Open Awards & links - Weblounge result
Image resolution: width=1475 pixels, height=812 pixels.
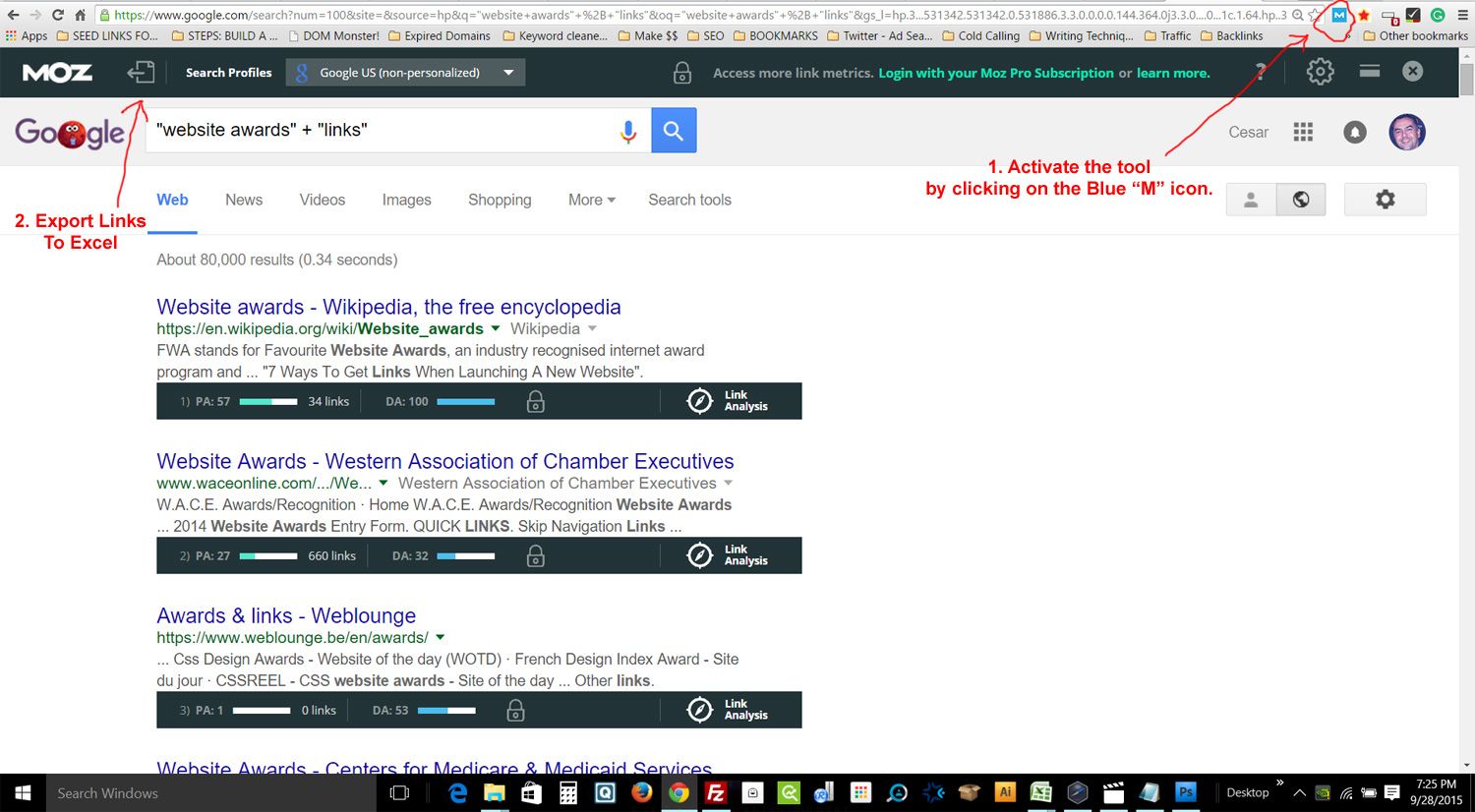tap(286, 615)
